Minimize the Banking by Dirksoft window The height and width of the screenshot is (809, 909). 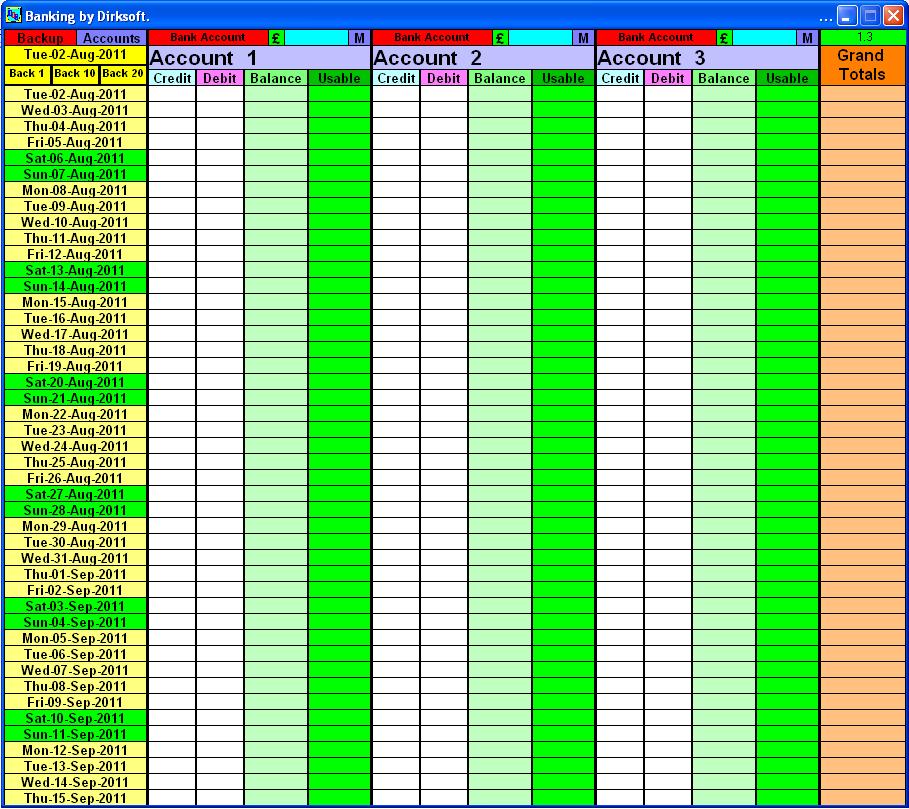[846, 16]
